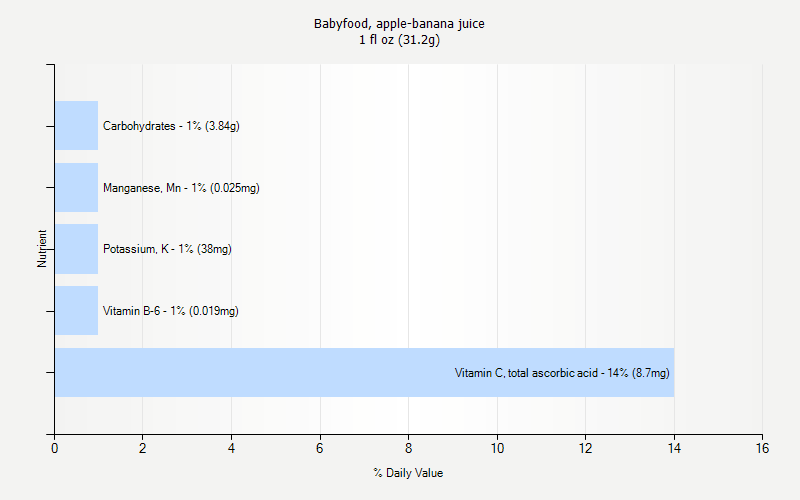
Task: Select the Potassium bar
Action: (76, 249)
